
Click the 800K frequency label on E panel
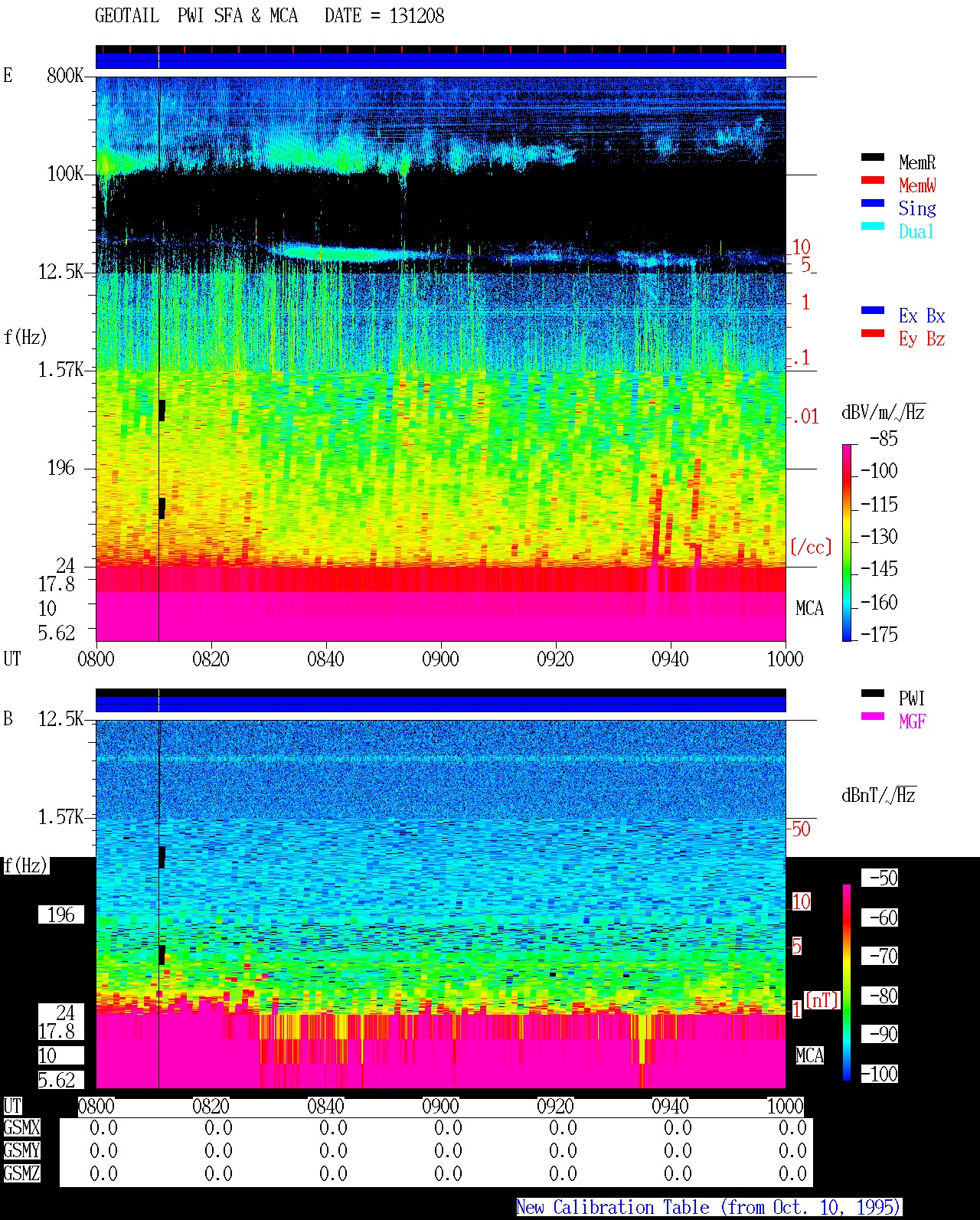coord(65,76)
